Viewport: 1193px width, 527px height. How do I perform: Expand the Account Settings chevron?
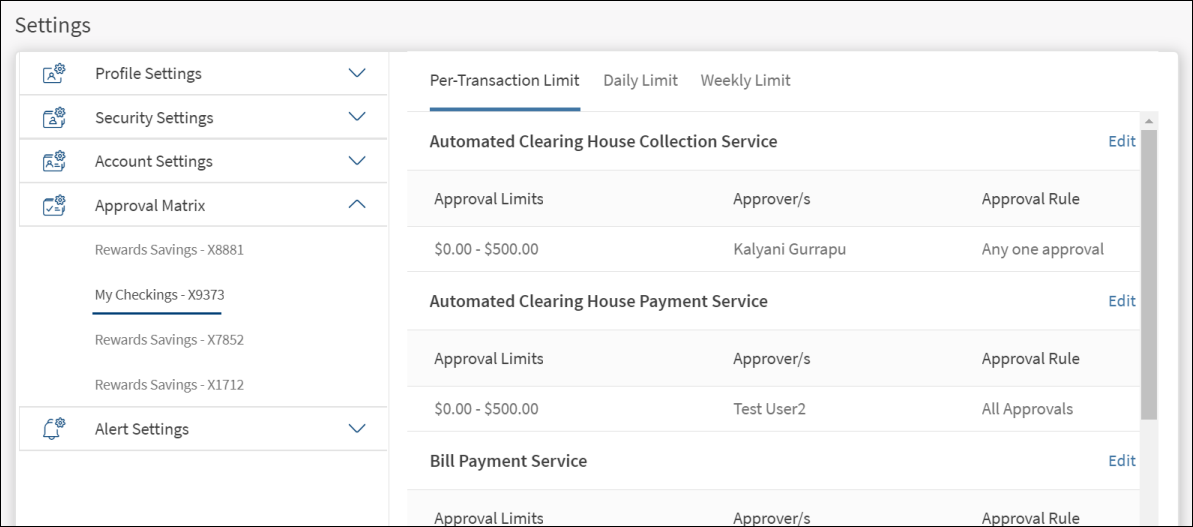tap(357, 161)
